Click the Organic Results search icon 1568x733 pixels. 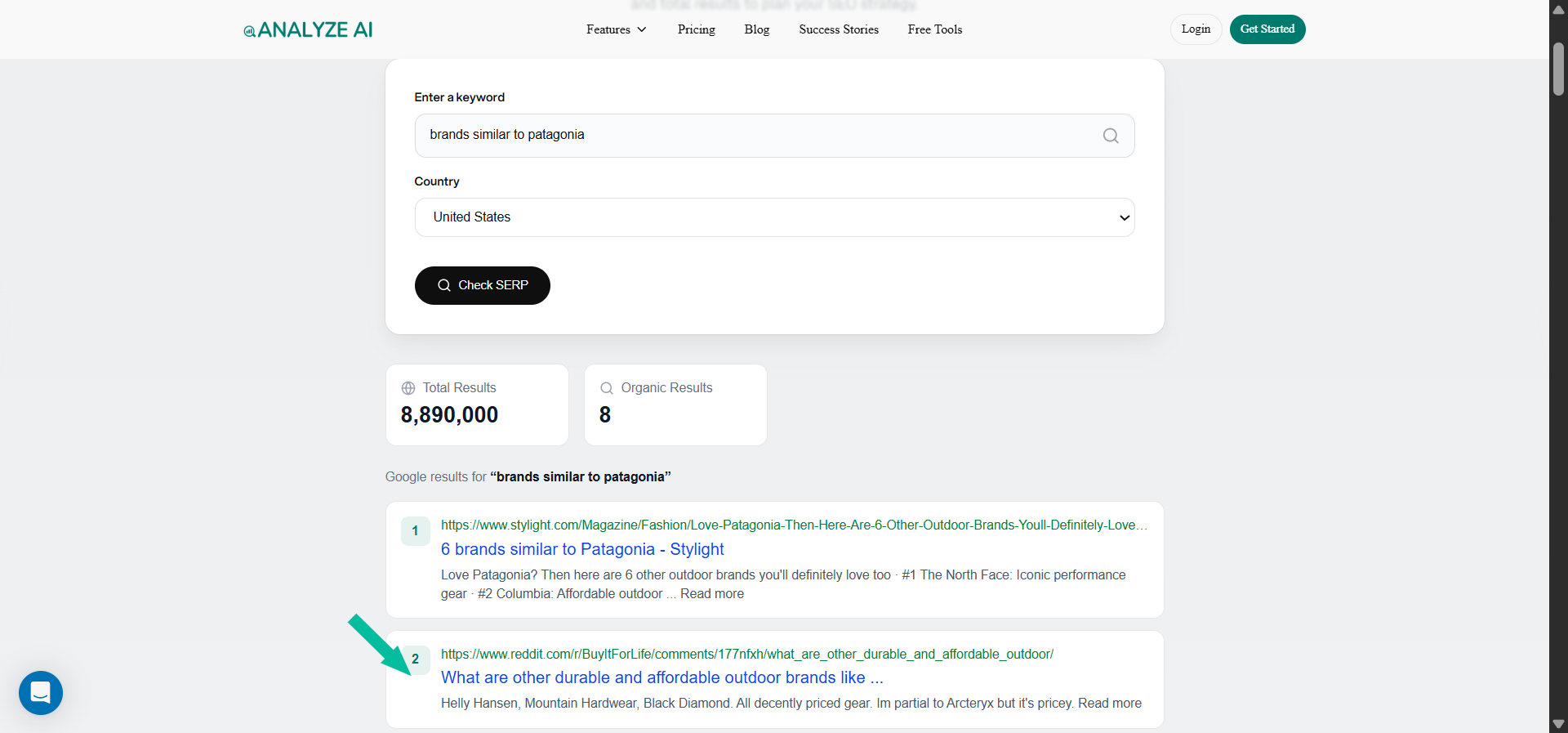[x=607, y=388]
